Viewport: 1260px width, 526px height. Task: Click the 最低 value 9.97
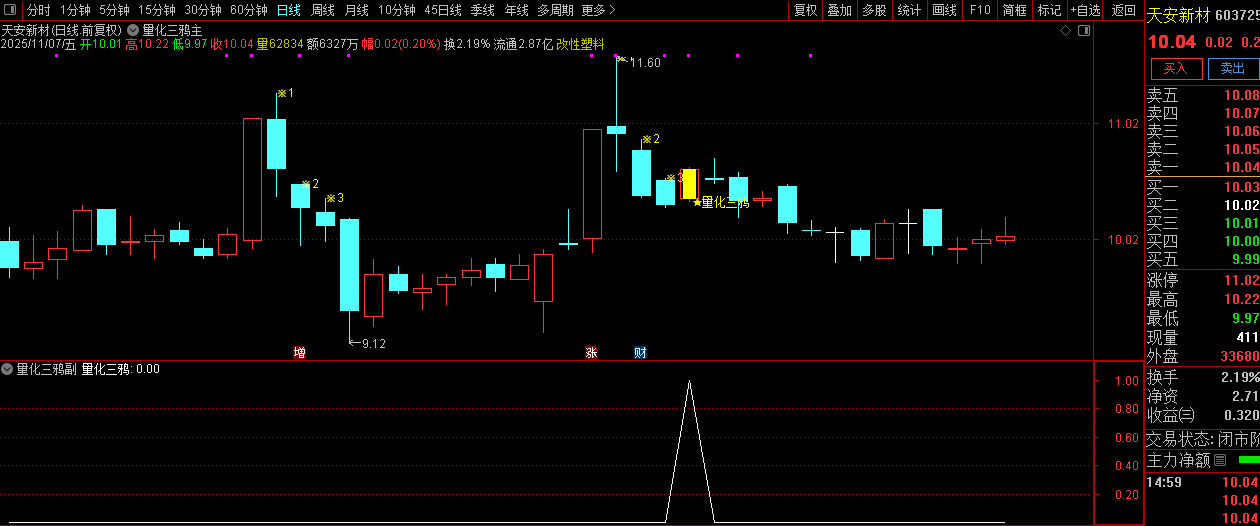[1246, 318]
